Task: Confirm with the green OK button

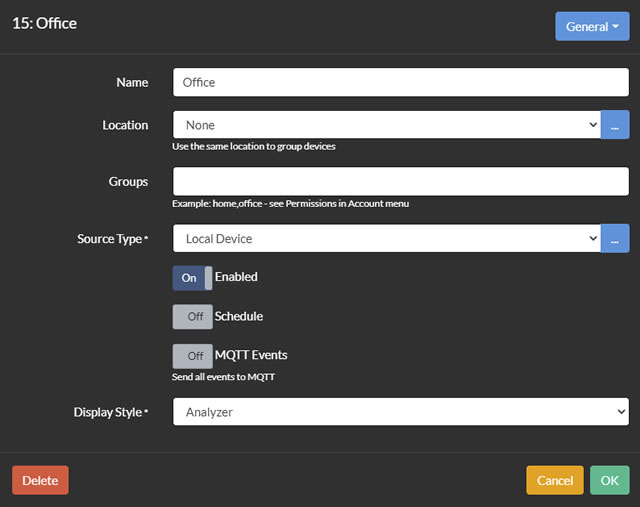Action: (x=609, y=480)
